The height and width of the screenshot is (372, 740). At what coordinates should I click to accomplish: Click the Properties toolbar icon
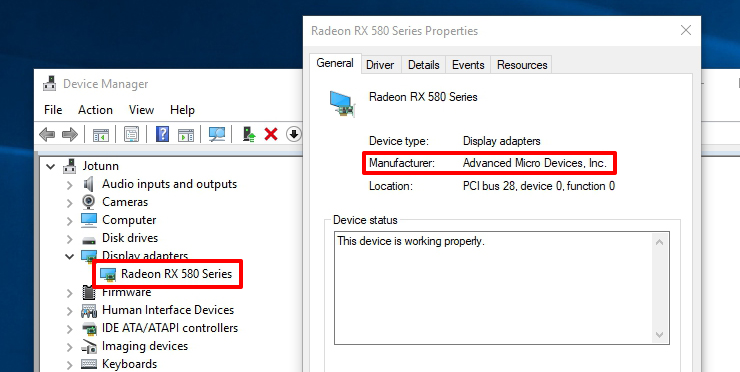click(131, 135)
